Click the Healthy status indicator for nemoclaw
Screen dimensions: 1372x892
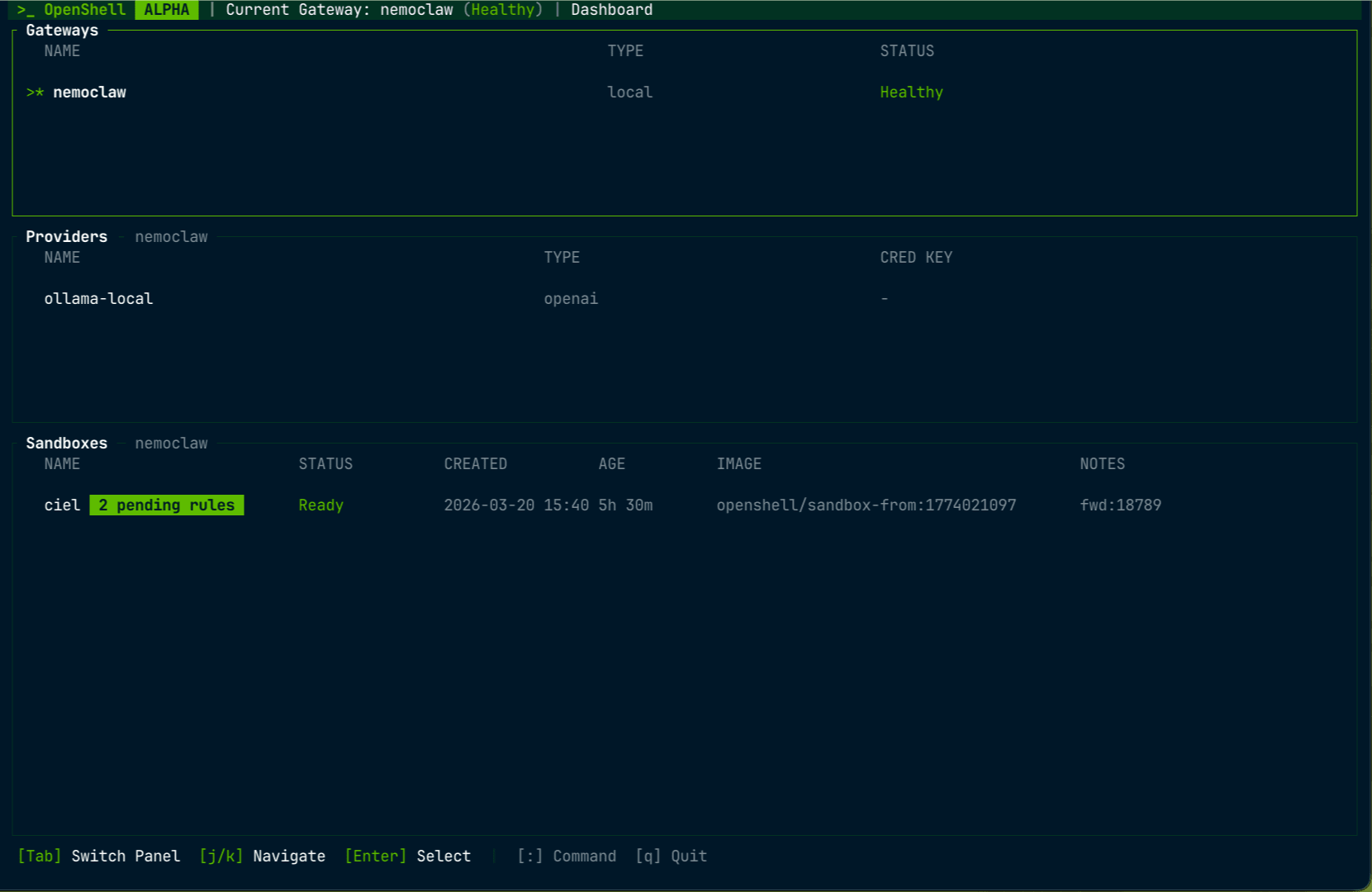click(x=911, y=92)
